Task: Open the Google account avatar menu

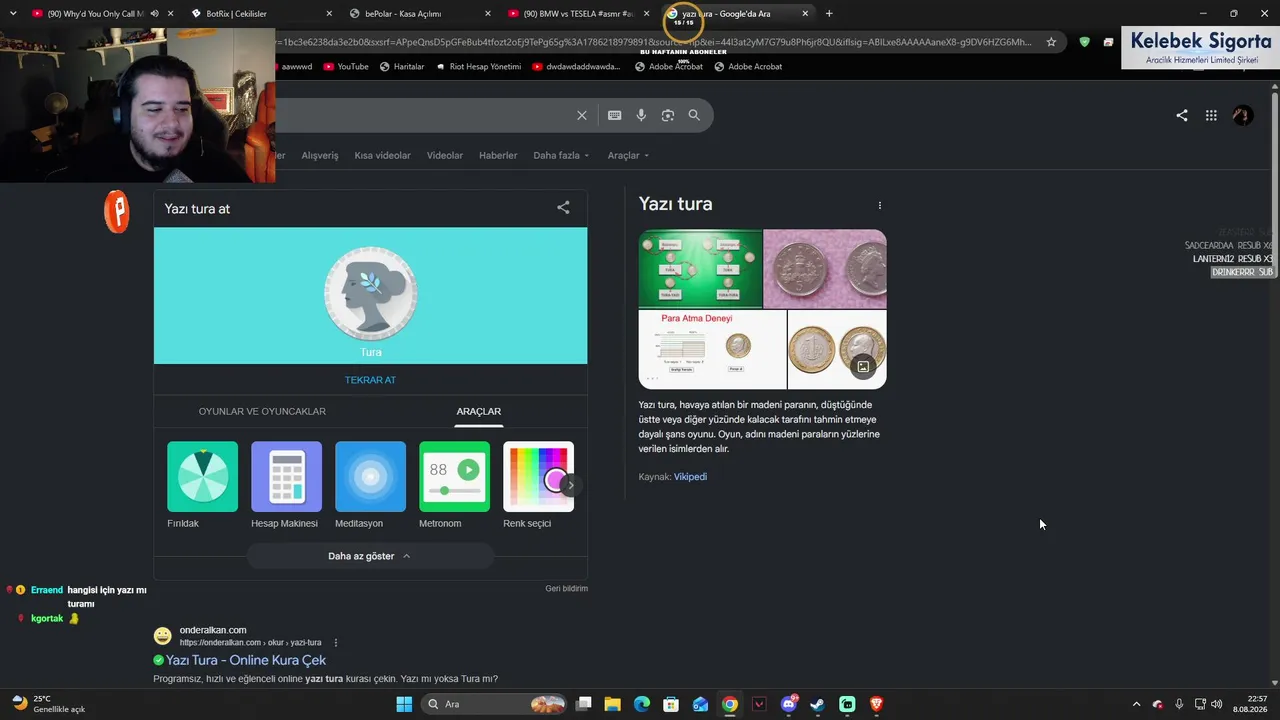Action: coord(1243,115)
